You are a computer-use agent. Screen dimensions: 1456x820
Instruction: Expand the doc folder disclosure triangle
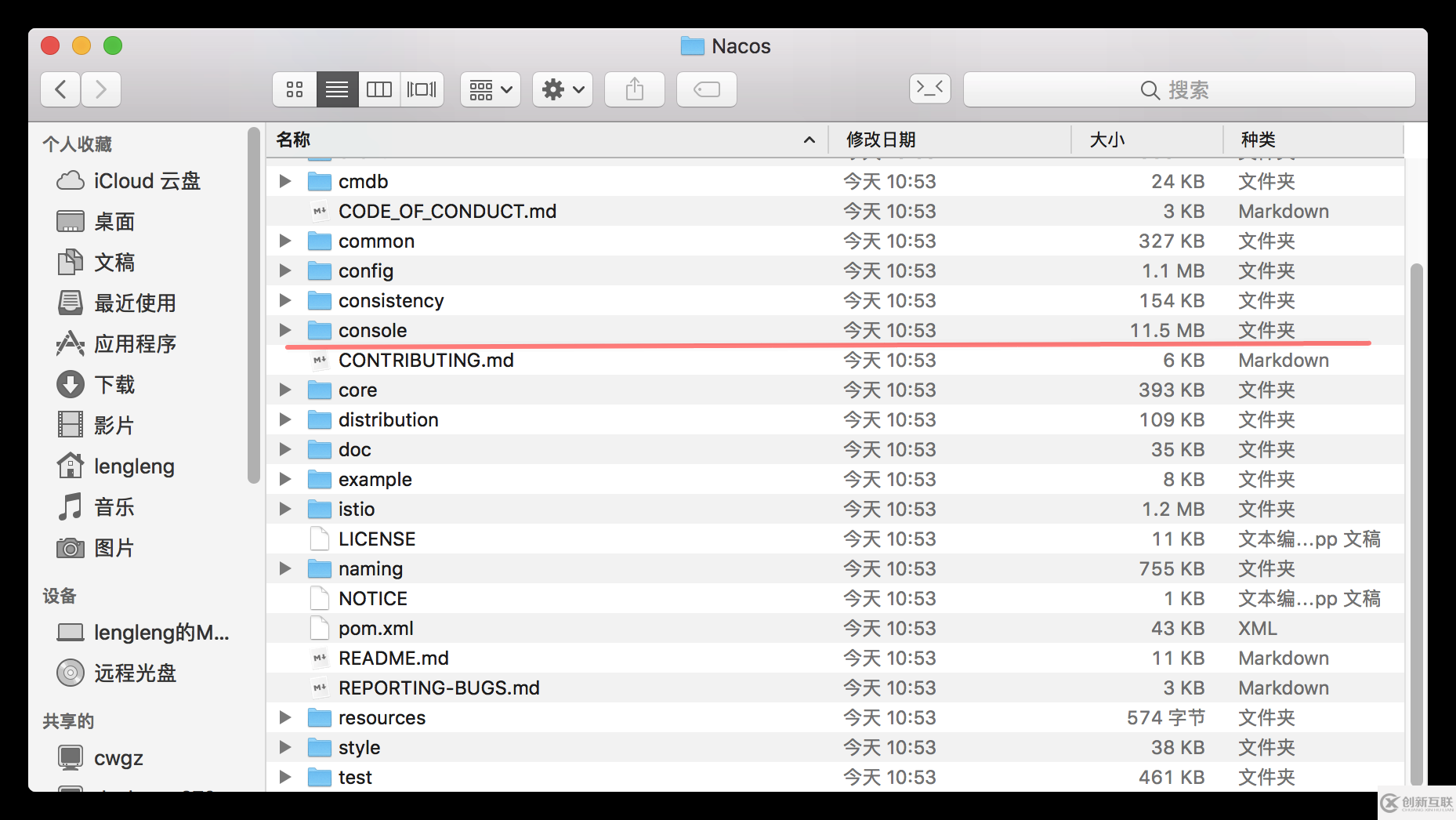pyautogui.click(x=285, y=449)
